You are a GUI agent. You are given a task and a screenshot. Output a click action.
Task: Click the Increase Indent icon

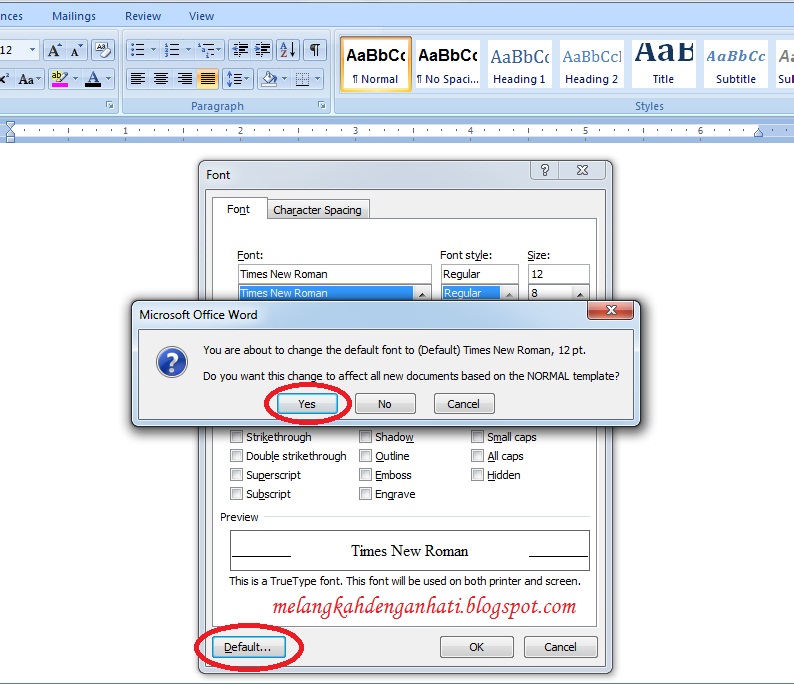(x=262, y=50)
